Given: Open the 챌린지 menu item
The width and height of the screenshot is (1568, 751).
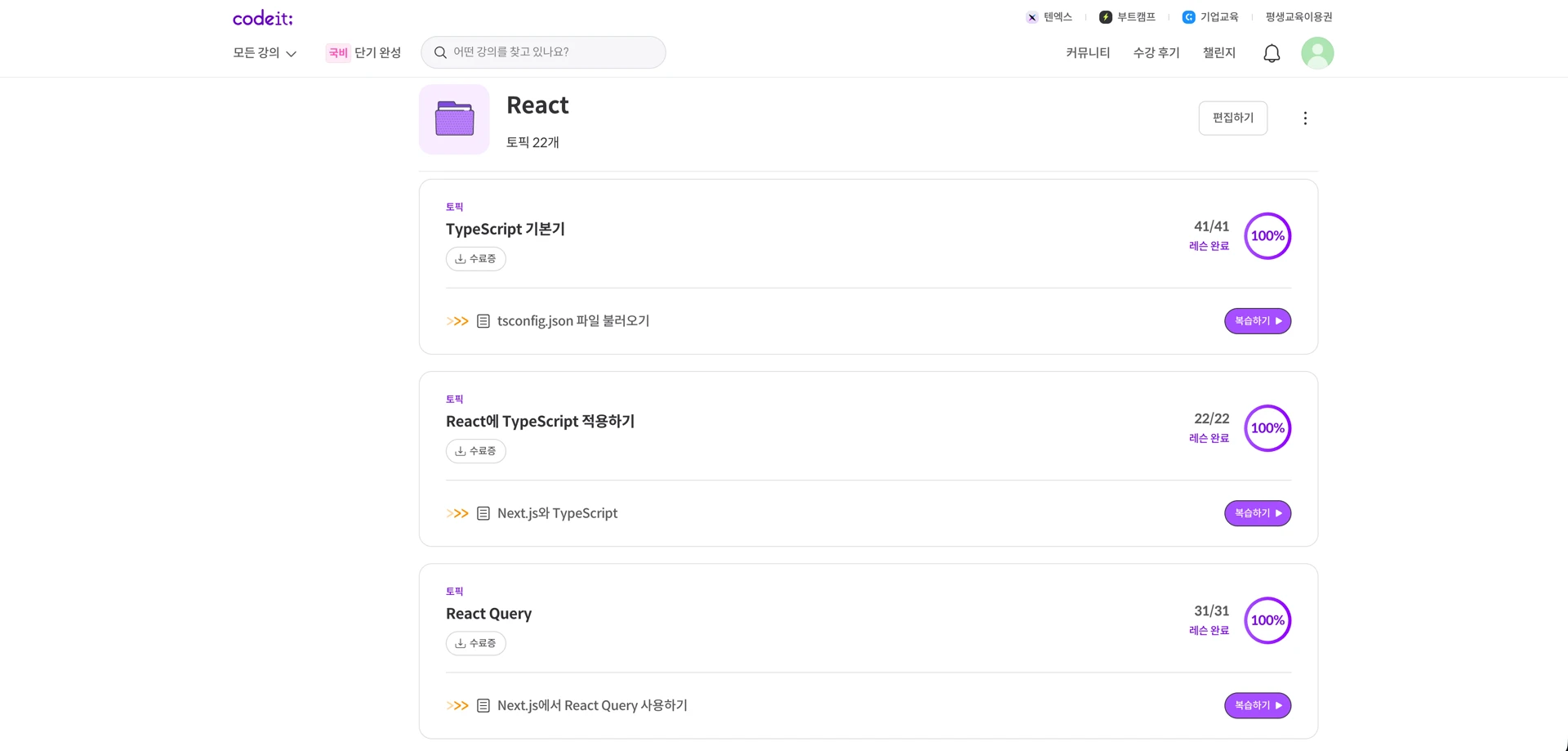Looking at the screenshot, I should (1218, 53).
